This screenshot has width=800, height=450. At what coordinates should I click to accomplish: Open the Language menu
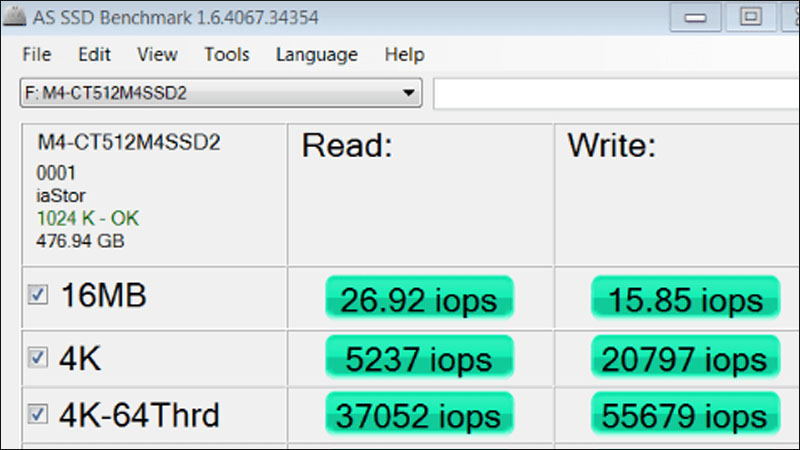[316, 55]
